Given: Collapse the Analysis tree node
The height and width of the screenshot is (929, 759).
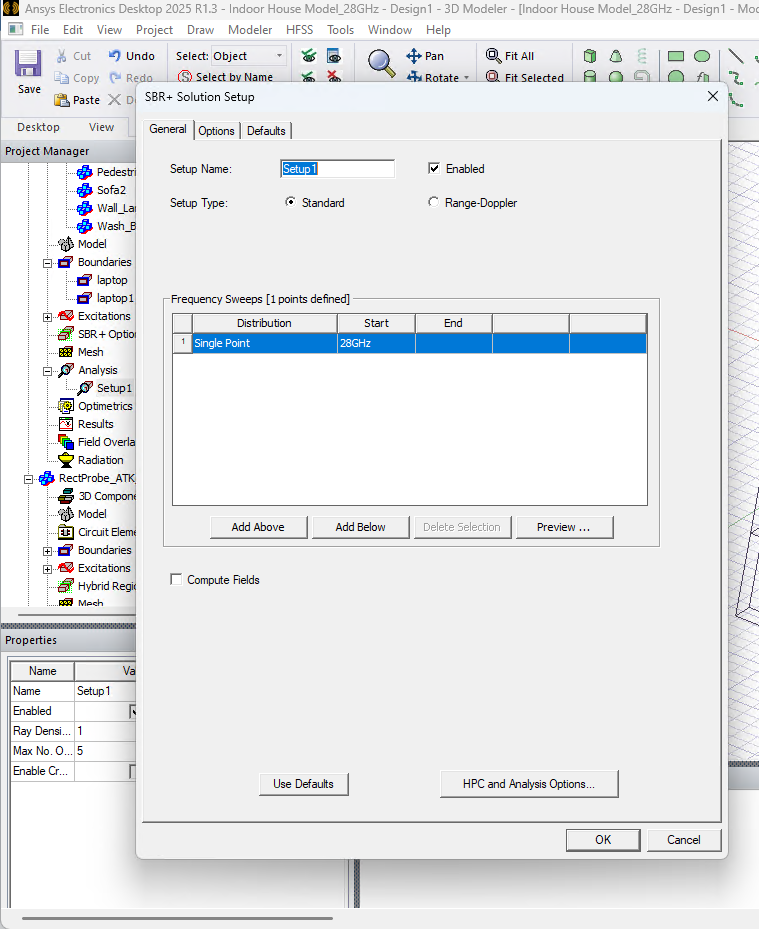Looking at the screenshot, I should 47,370.
